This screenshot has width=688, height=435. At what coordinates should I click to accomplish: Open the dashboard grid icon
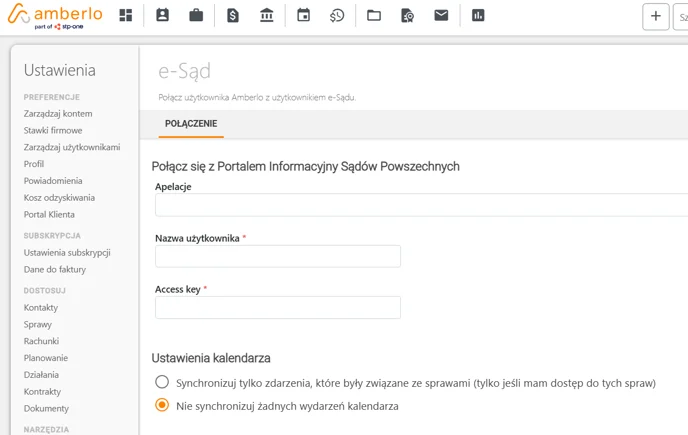[126, 15]
